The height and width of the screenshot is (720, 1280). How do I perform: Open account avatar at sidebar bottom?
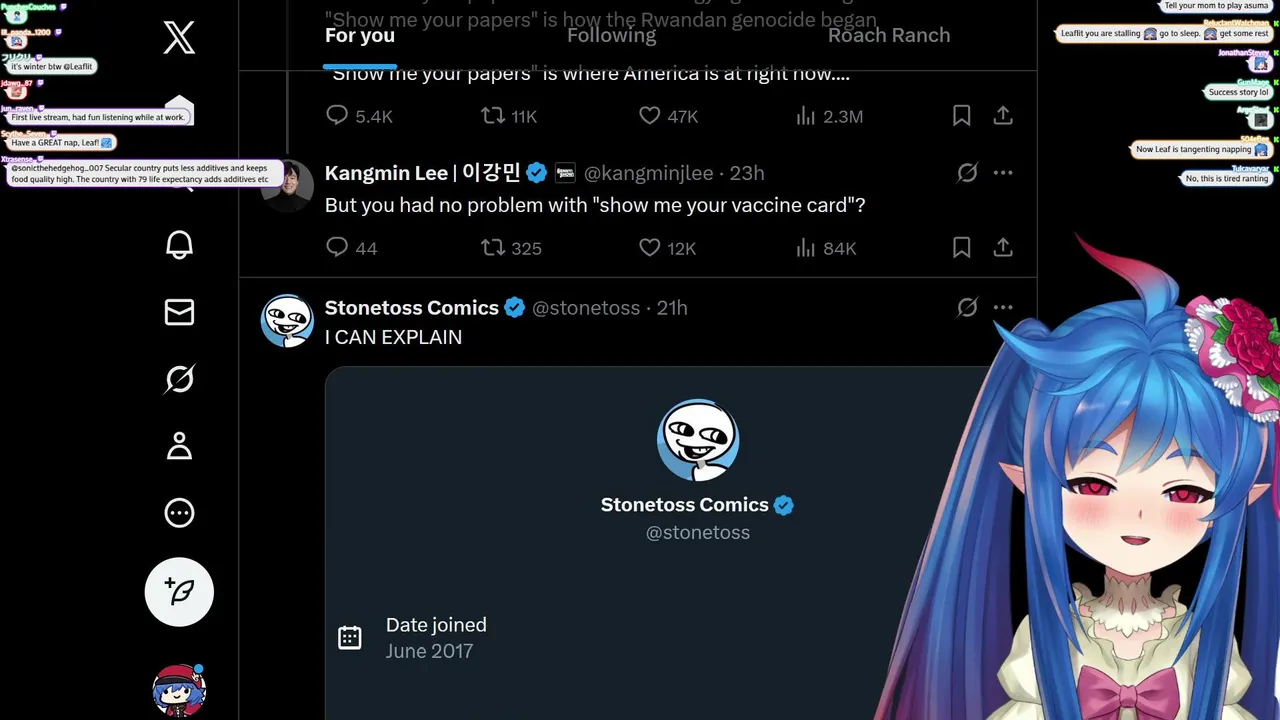(179, 690)
